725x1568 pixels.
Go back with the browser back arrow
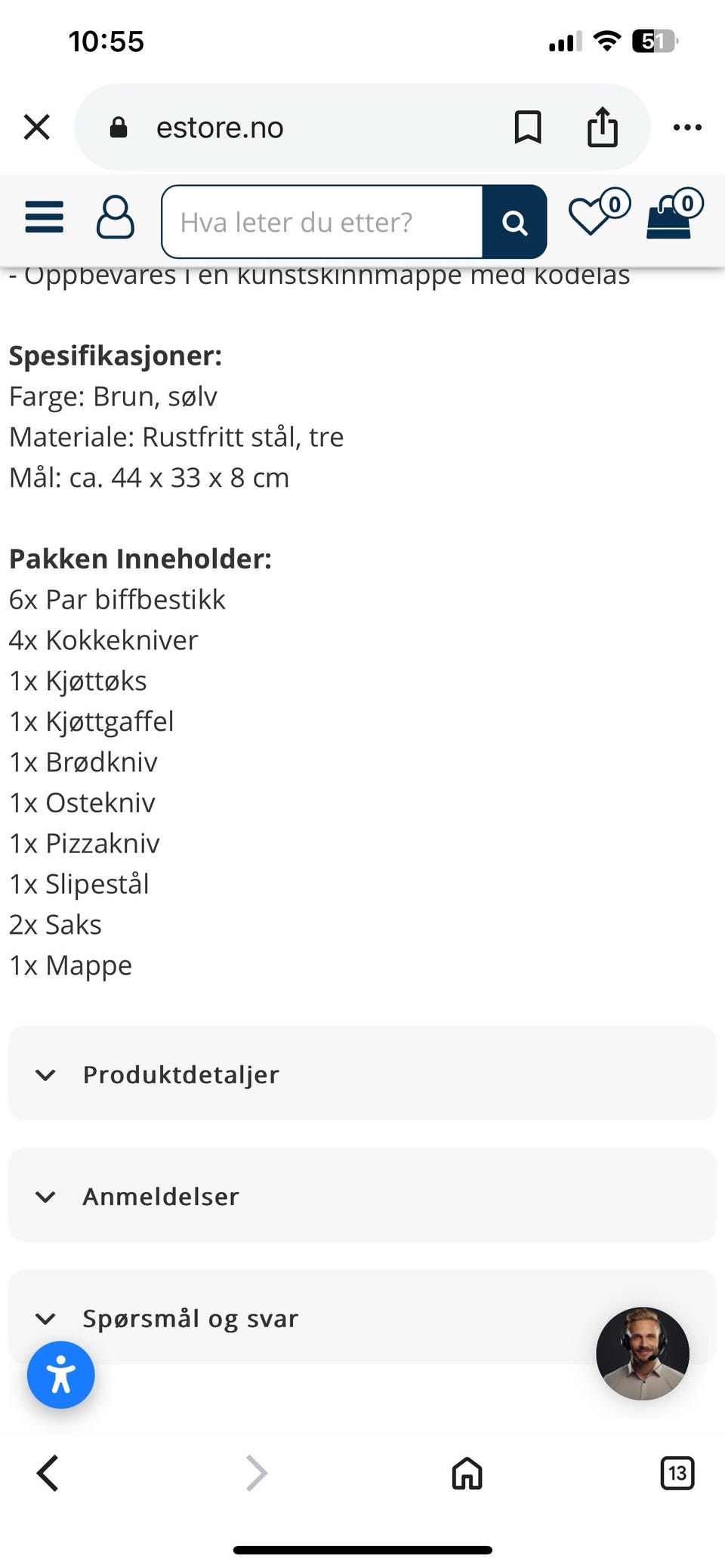click(x=48, y=1473)
